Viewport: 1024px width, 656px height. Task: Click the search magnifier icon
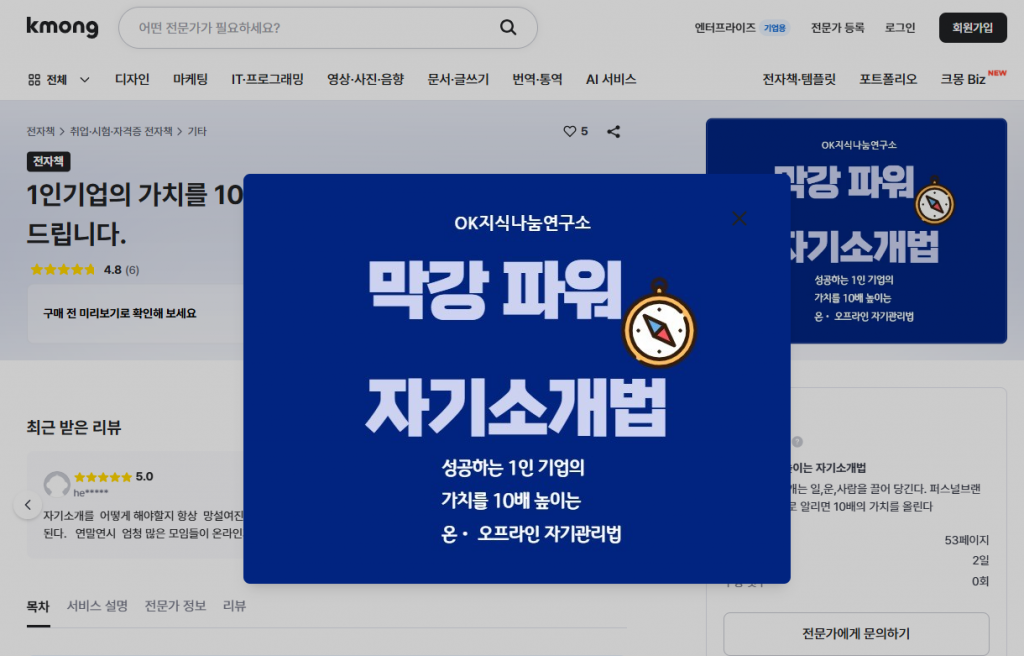[508, 28]
